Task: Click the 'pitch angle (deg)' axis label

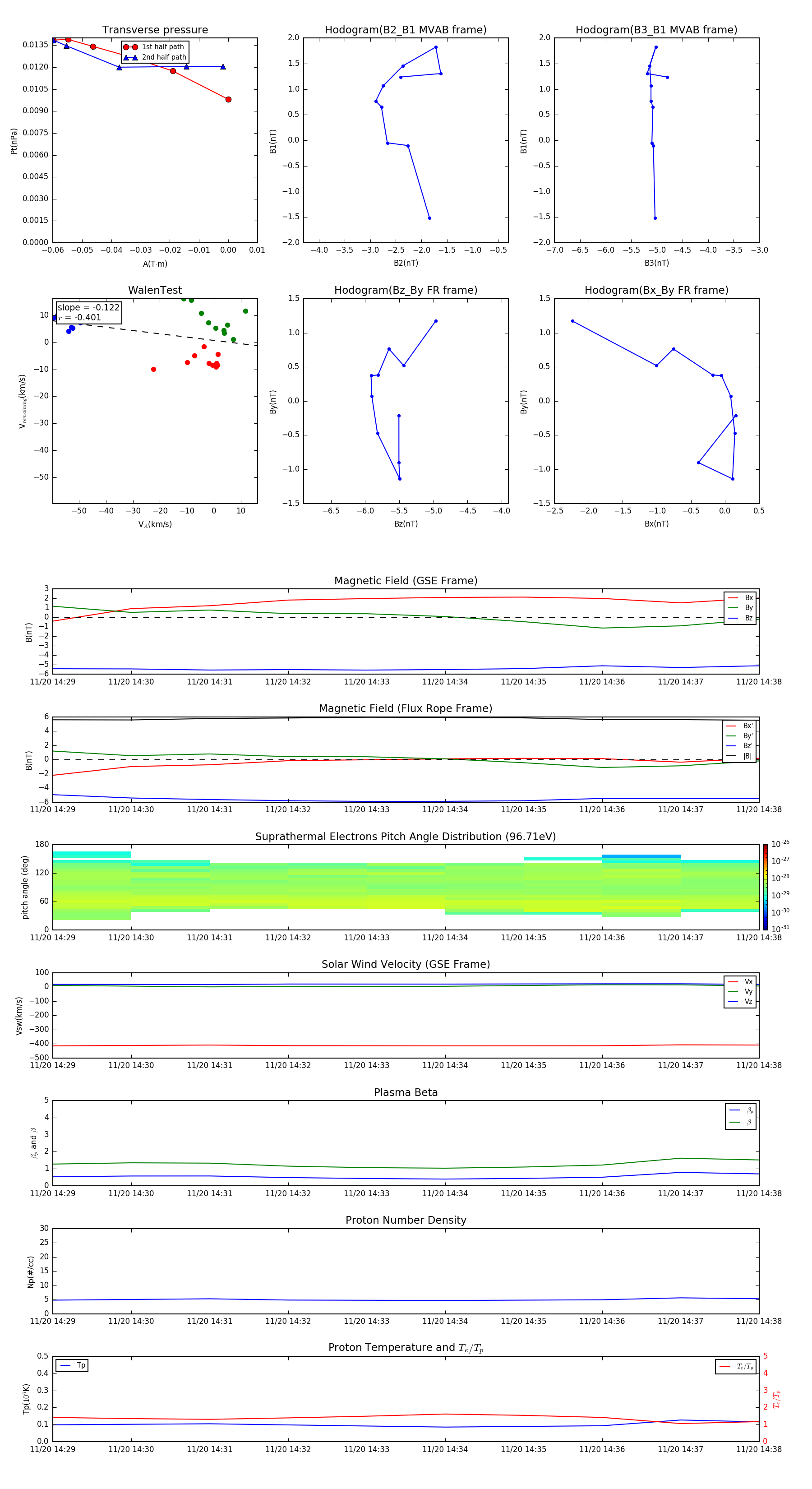Action: pos(25,887)
